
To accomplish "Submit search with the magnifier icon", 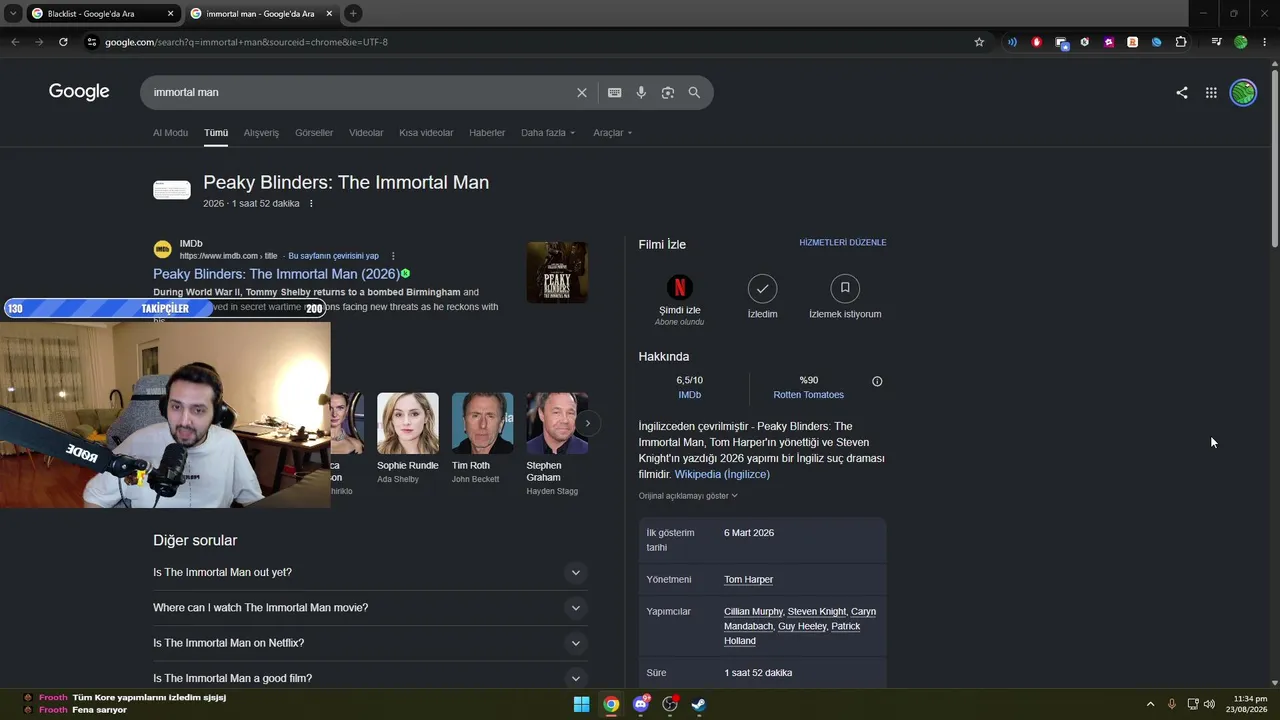I will [x=694, y=93].
